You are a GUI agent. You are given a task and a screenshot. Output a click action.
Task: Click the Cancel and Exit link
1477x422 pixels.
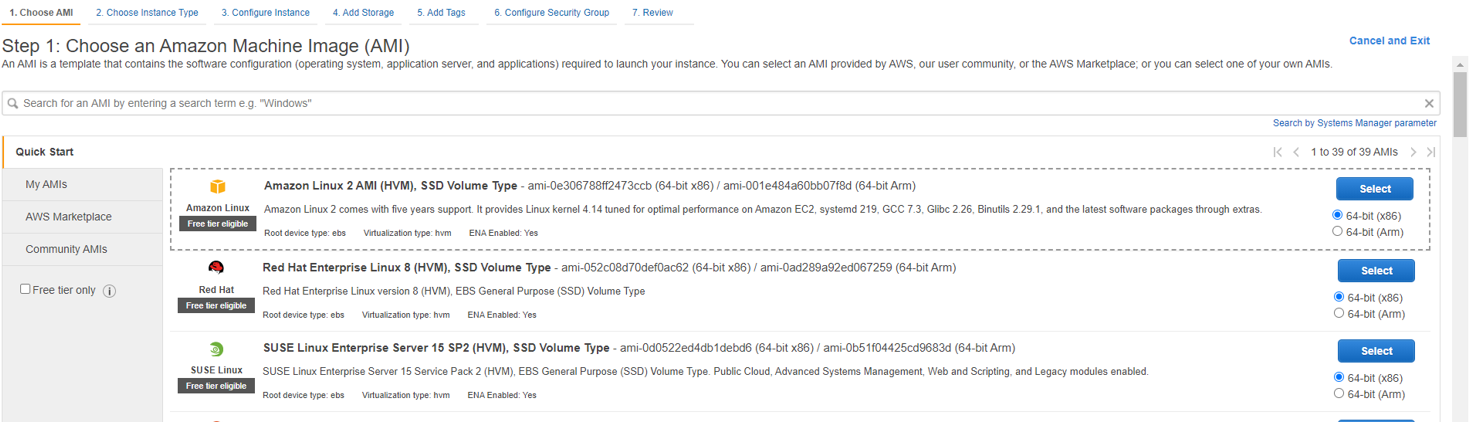coord(1389,41)
